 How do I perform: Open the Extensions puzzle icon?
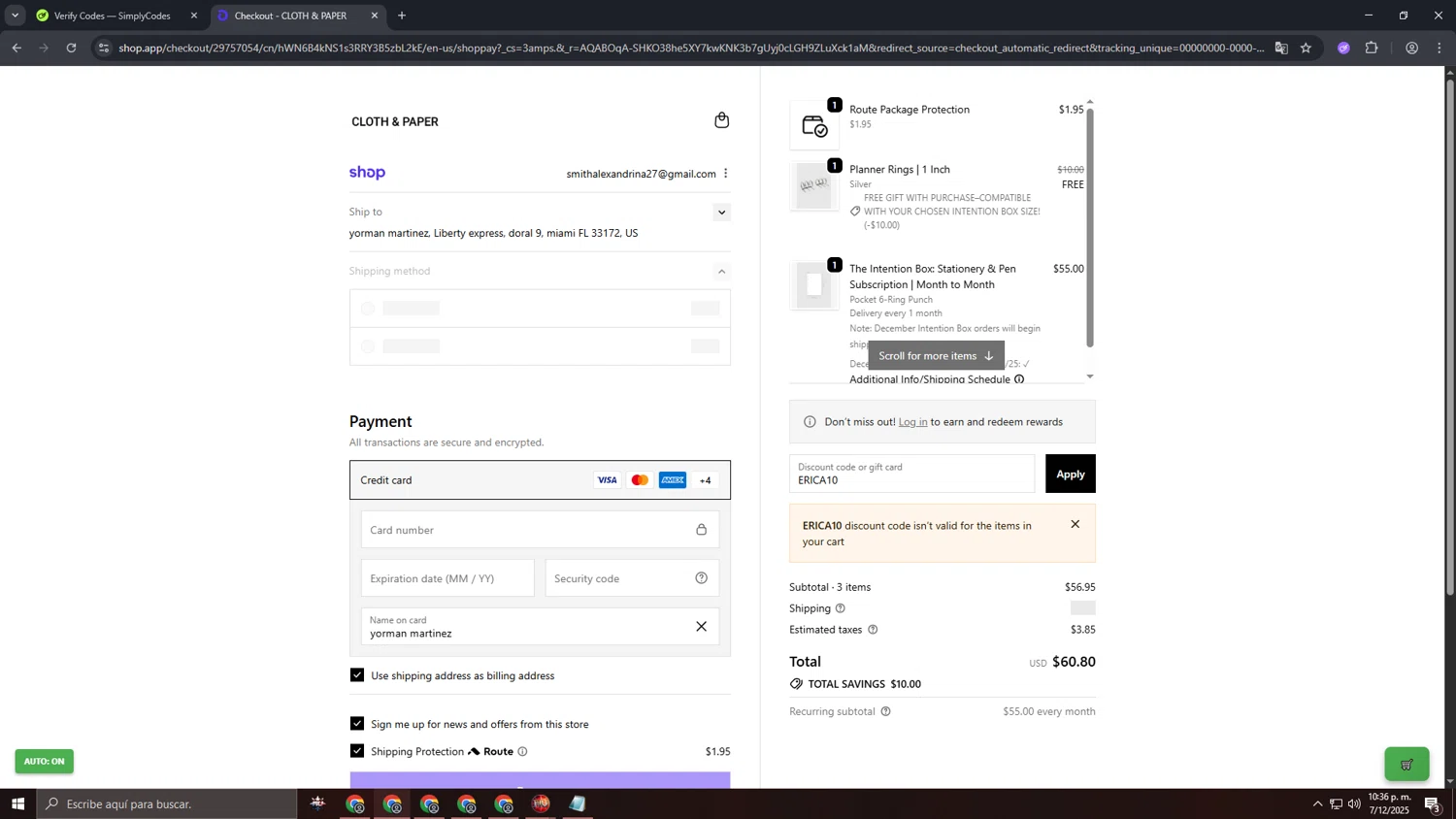click(x=1372, y=48)
